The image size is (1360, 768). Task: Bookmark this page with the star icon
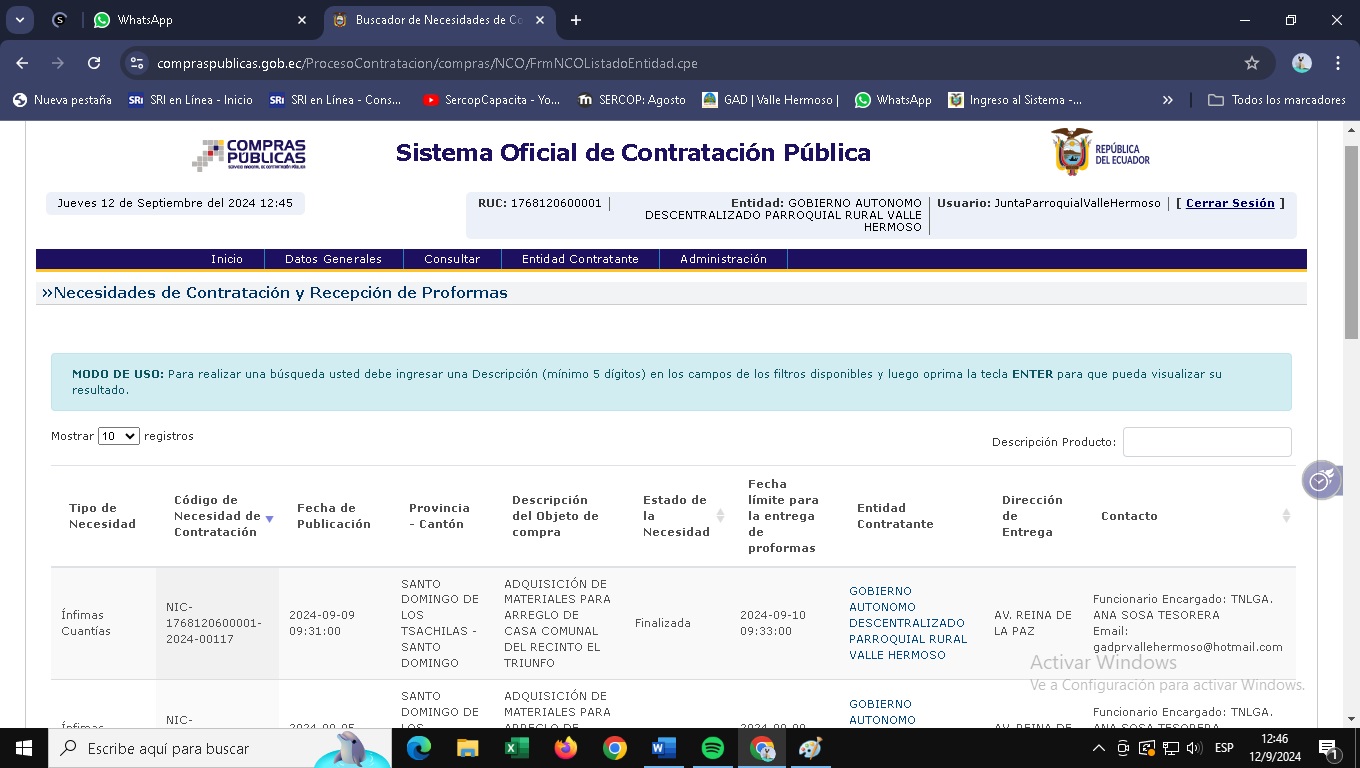coord(1251,63)
